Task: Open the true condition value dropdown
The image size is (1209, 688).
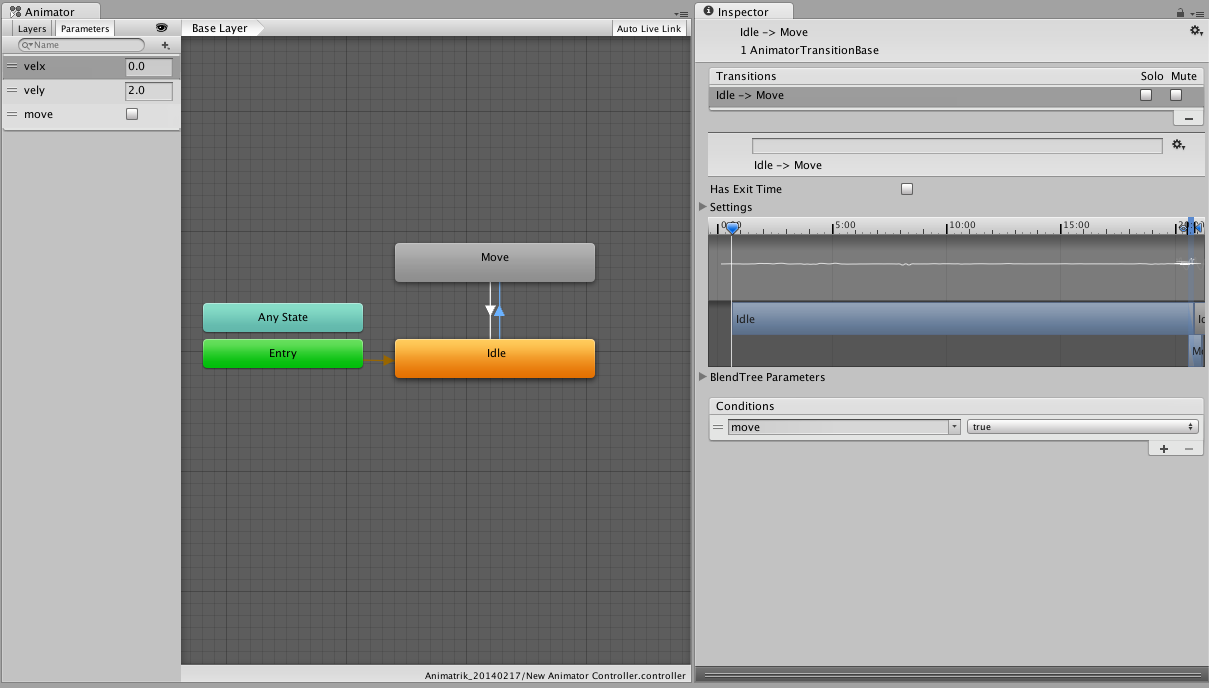Action: tap(1083, 426)
